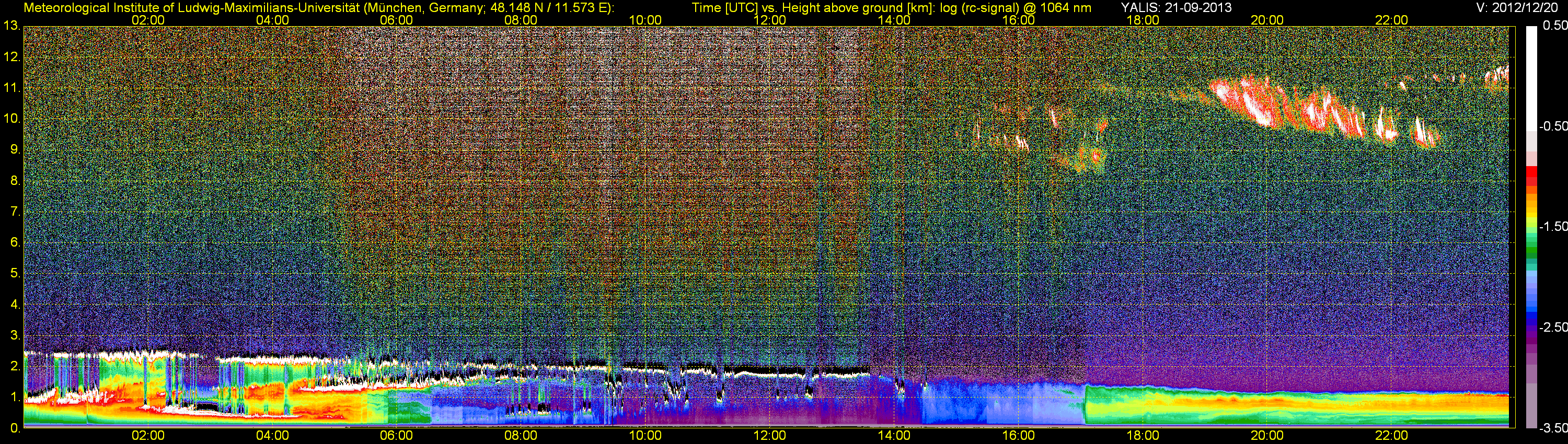The width and height of the screenshot is (1568, 444).
Task: Click the Meteorological Institute title text
Action: [318, 8]
